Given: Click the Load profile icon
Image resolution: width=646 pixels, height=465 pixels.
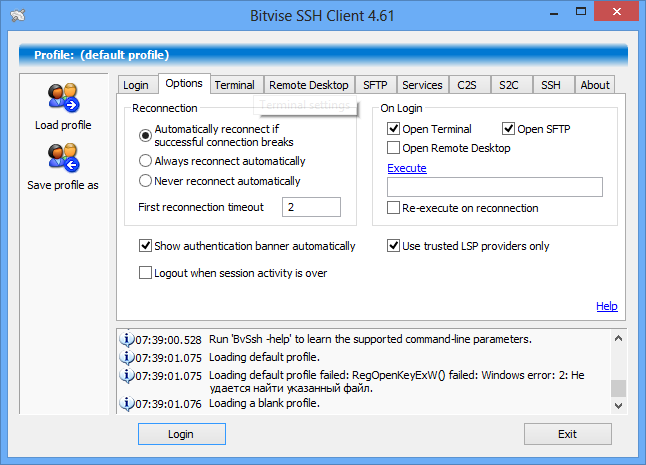Looking at the screenshot, I should tap(62, 100).
